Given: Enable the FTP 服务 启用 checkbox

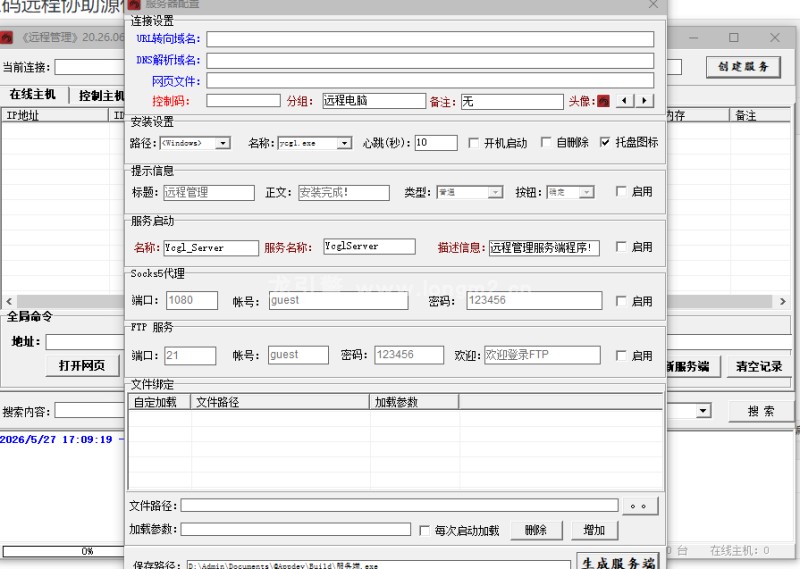Looking at the screenshot, I should point(621,356).
